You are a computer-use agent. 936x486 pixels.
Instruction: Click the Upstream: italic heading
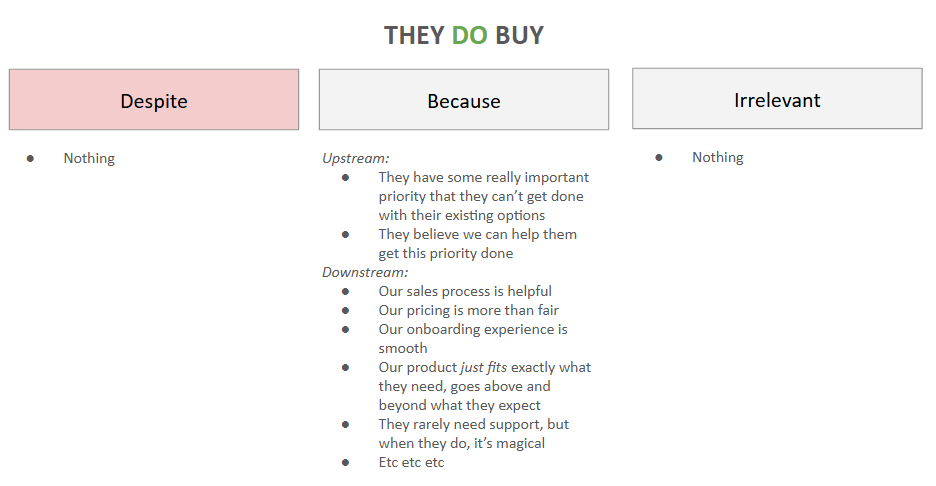(x=355, y=158)
